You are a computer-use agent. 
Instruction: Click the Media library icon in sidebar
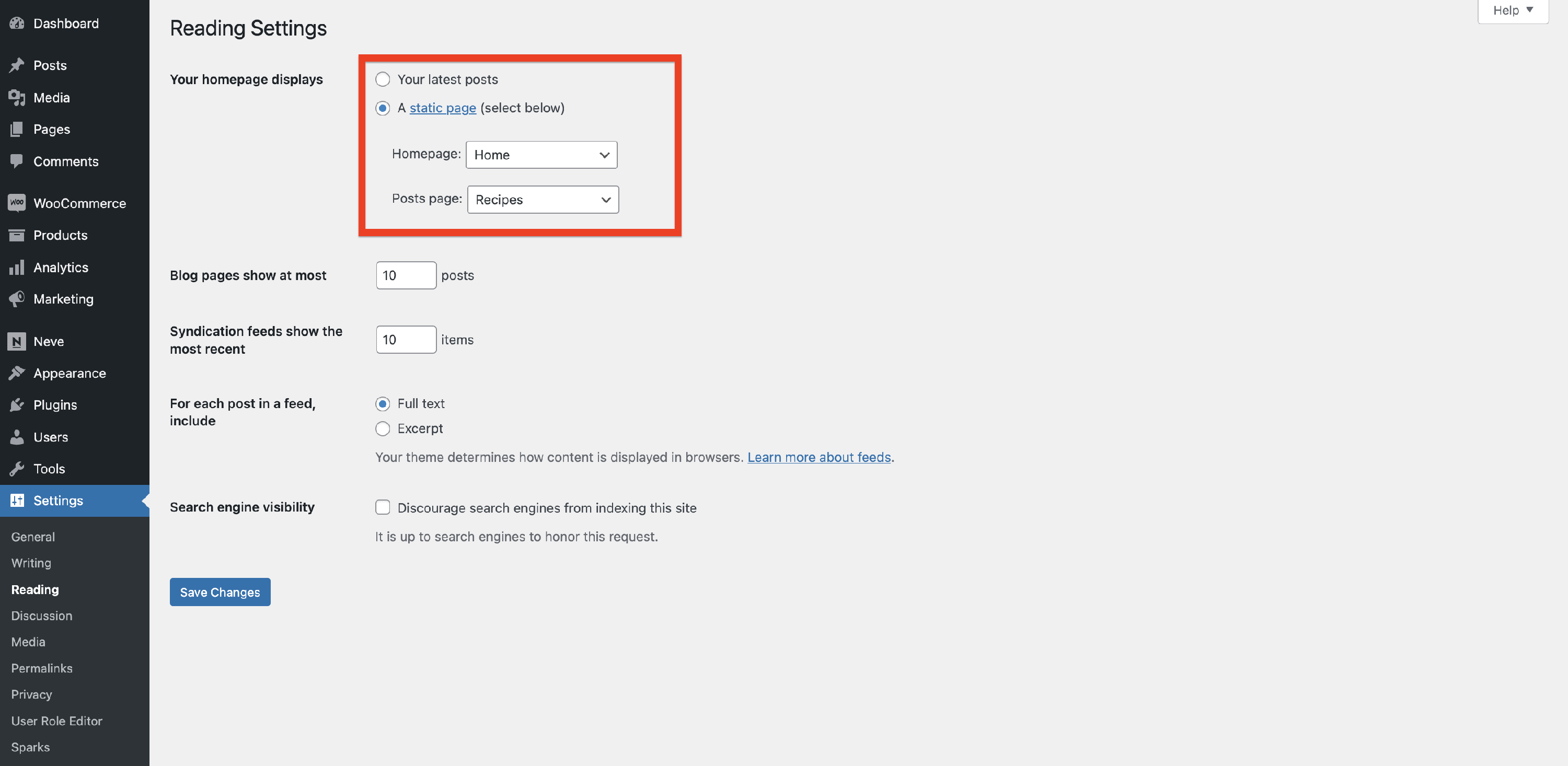click(x=16, y=97)
